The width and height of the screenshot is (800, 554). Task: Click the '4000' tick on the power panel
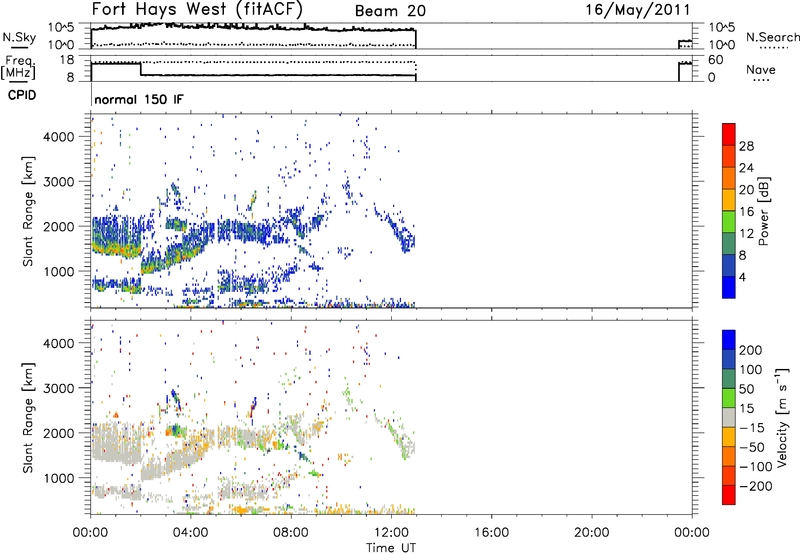58,137
